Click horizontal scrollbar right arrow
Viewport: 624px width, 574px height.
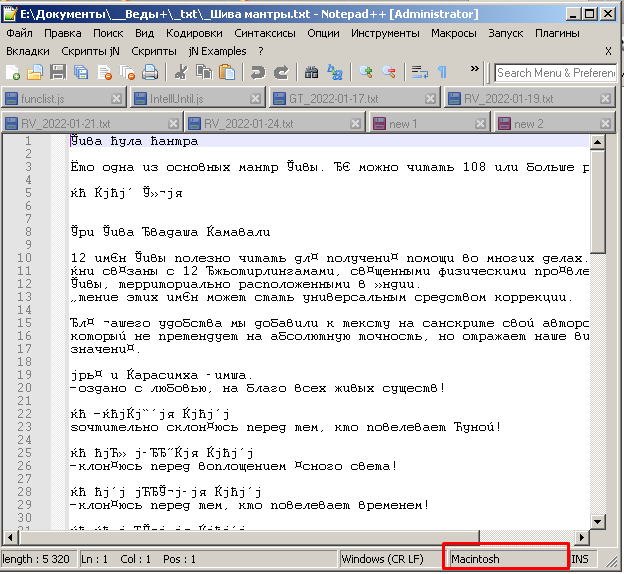click(582, 537)
